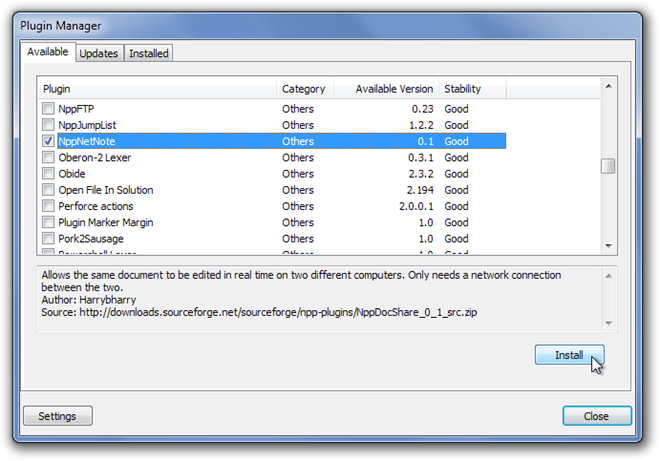
Task: Close the Plugin Manager dialog
Action: click(596, 416)
